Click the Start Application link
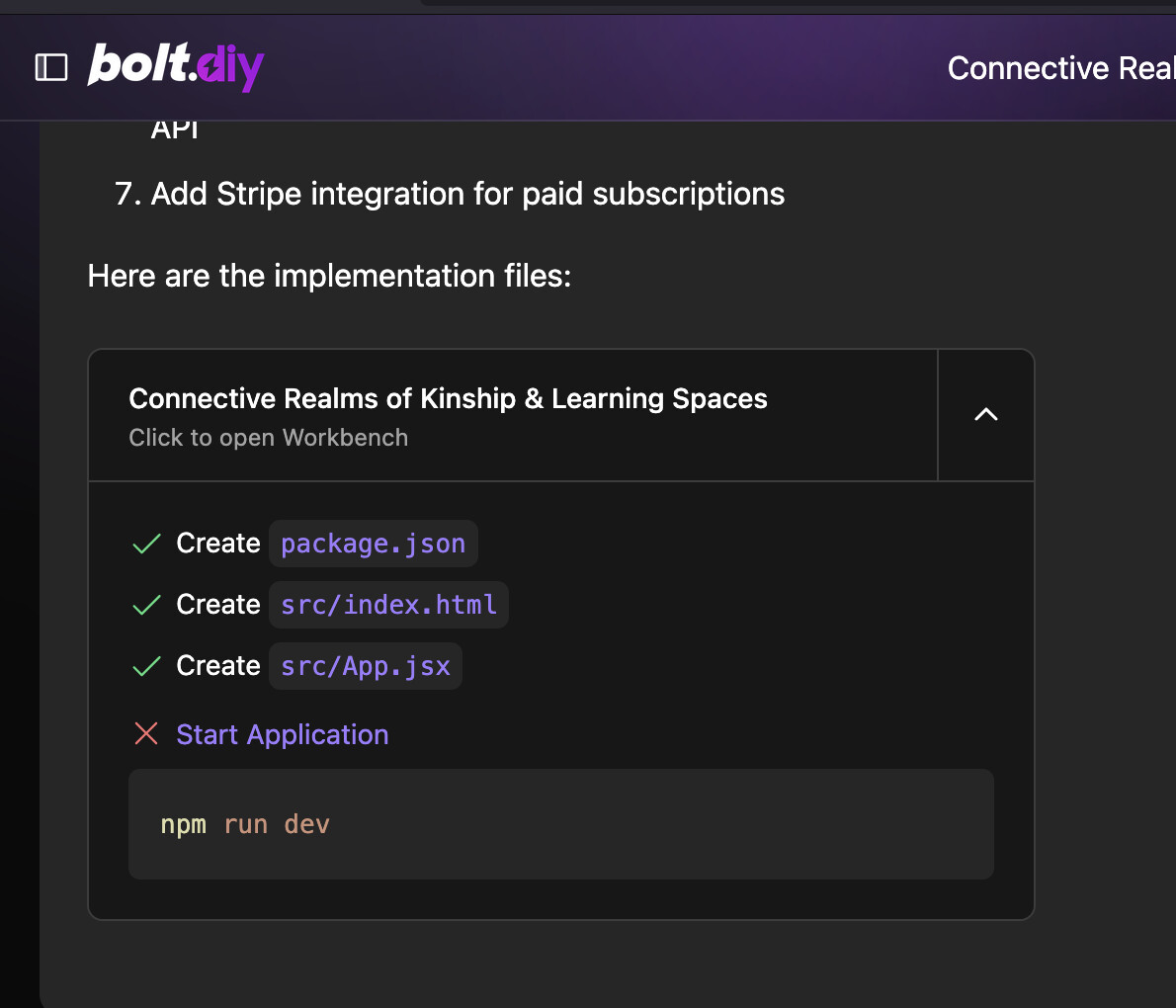 [282, 734]
